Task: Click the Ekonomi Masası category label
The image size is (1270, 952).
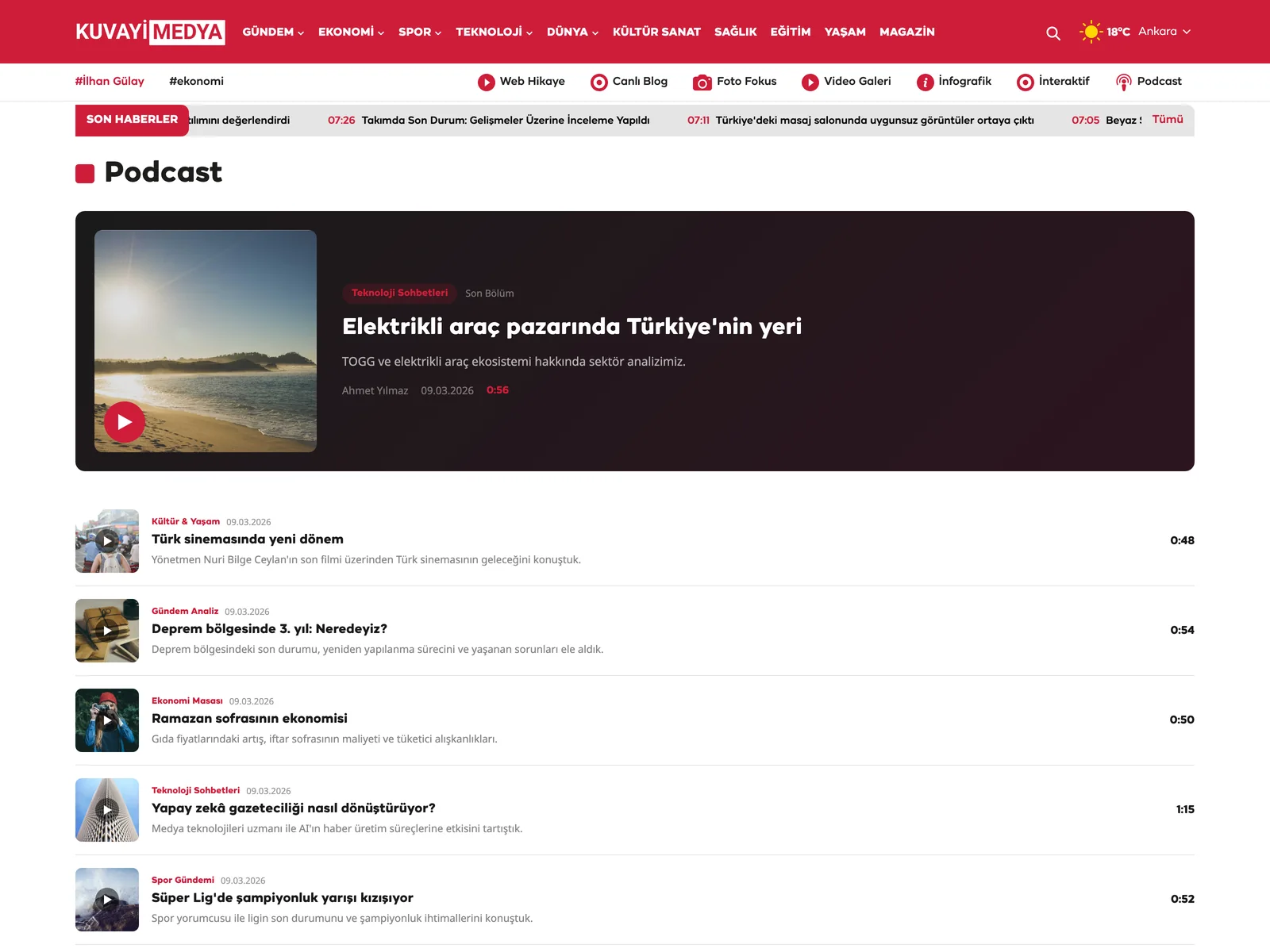Action: [187, 701]
